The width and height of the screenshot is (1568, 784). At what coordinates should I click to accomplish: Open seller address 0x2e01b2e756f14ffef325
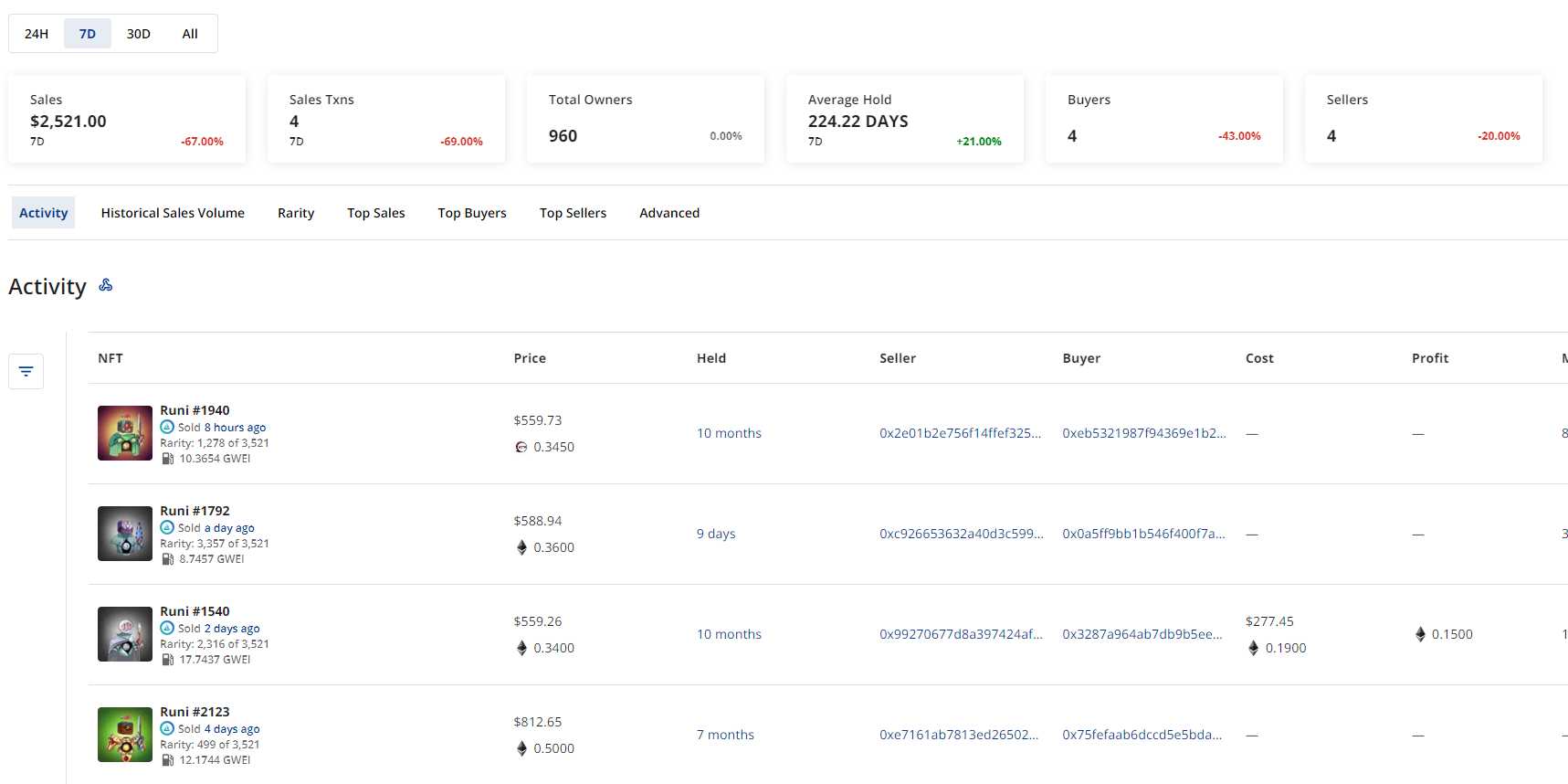960,433
